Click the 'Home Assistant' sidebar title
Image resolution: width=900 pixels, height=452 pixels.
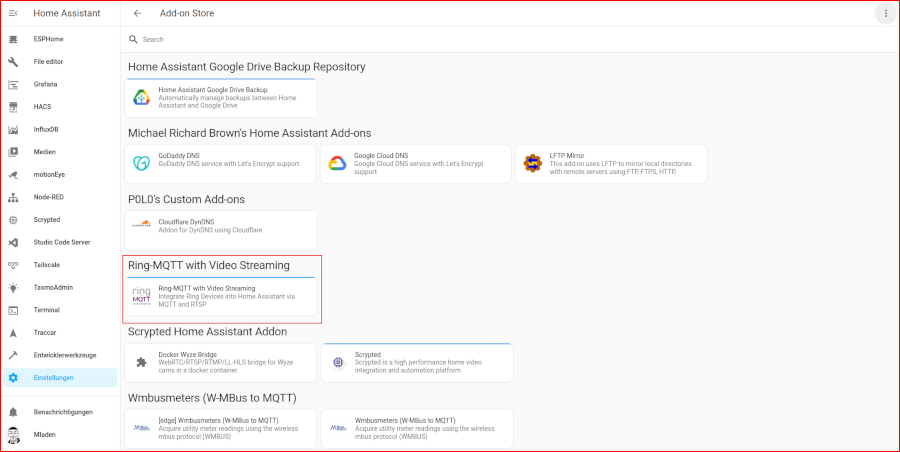pos(67,13)
